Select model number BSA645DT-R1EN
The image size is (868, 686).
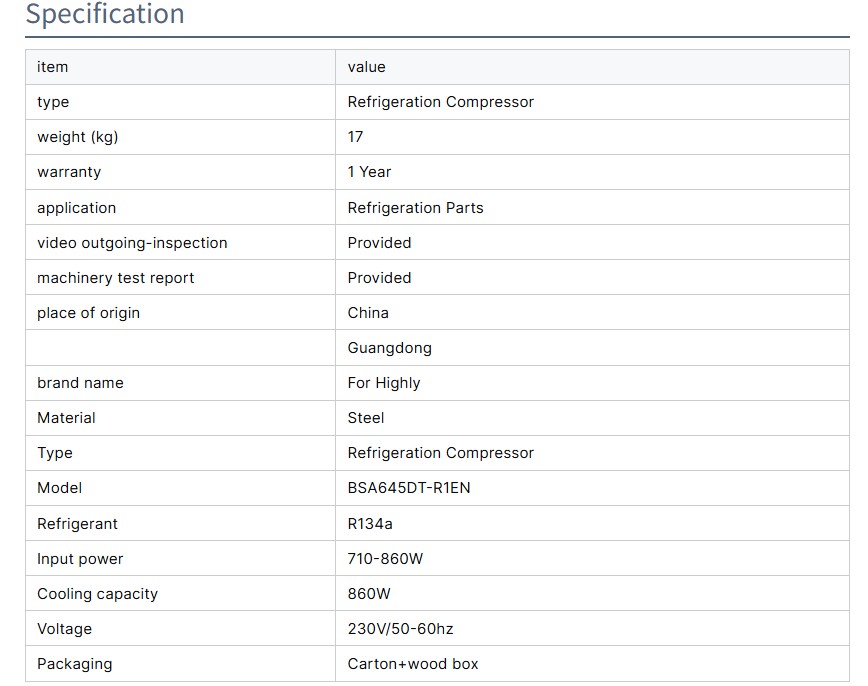408,488
